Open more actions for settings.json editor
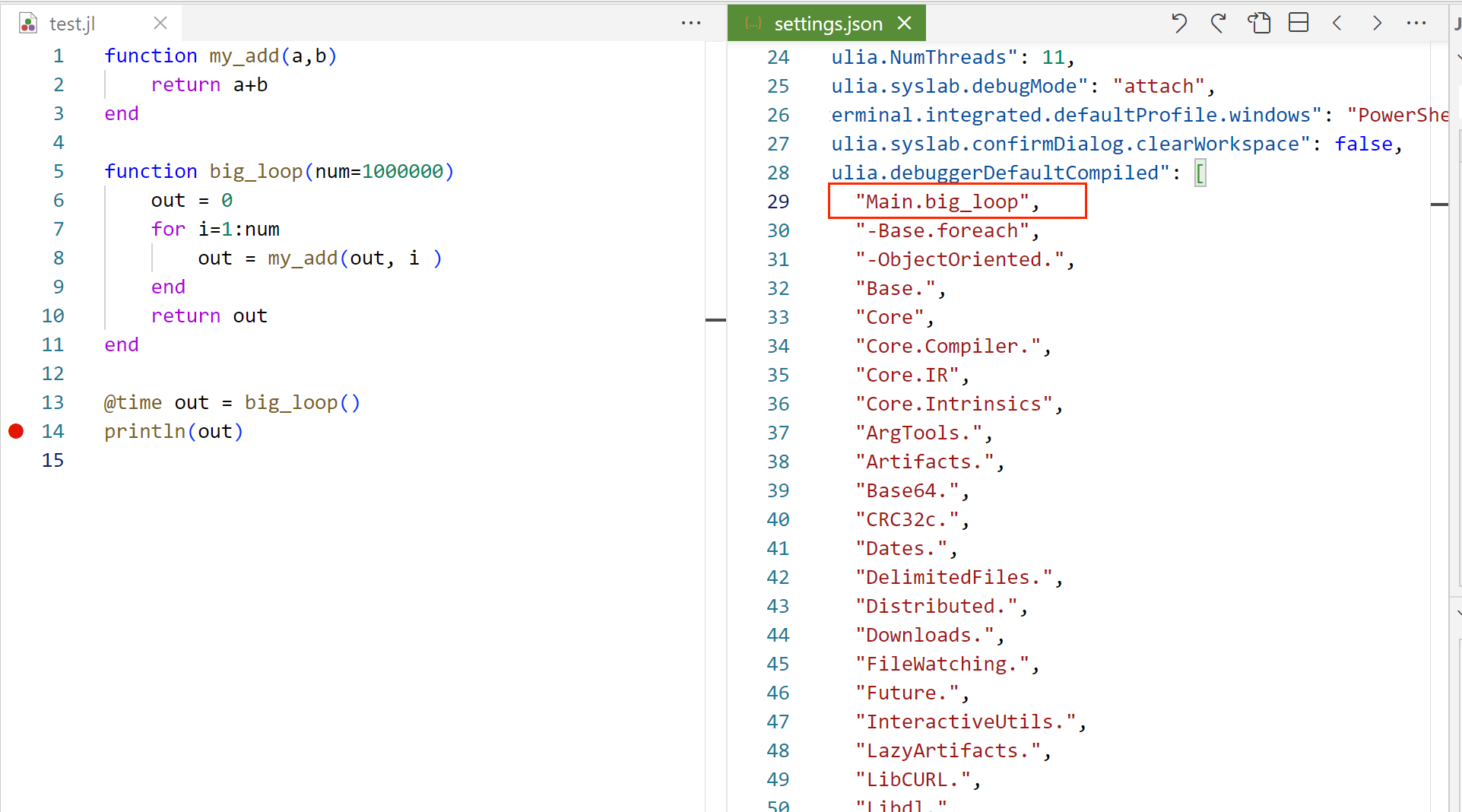1462x812 pixels. pyautogui.click(x=1416, y=24)
